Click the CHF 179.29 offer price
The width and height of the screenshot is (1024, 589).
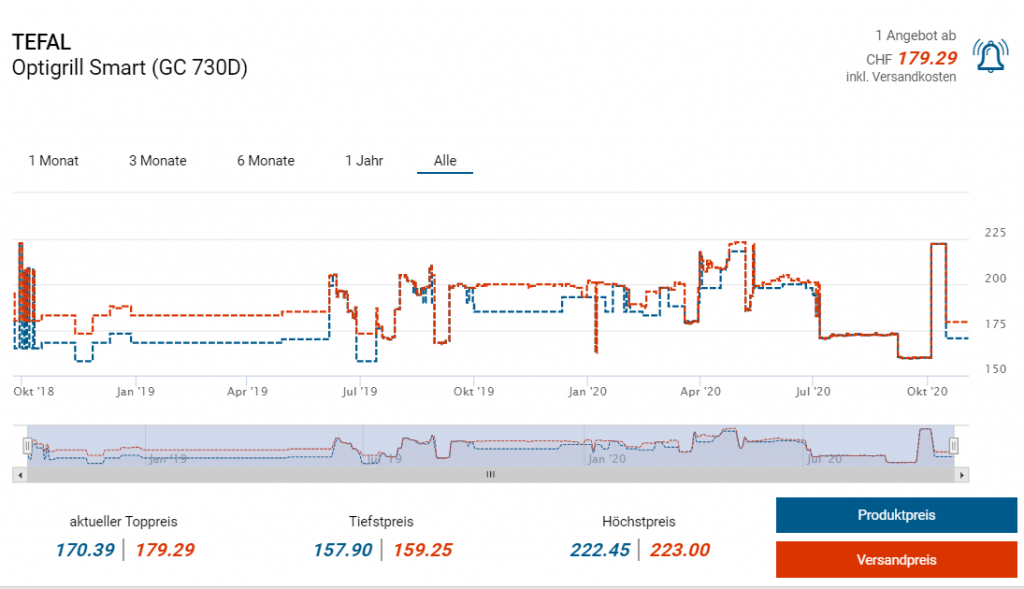coord(926,58)
